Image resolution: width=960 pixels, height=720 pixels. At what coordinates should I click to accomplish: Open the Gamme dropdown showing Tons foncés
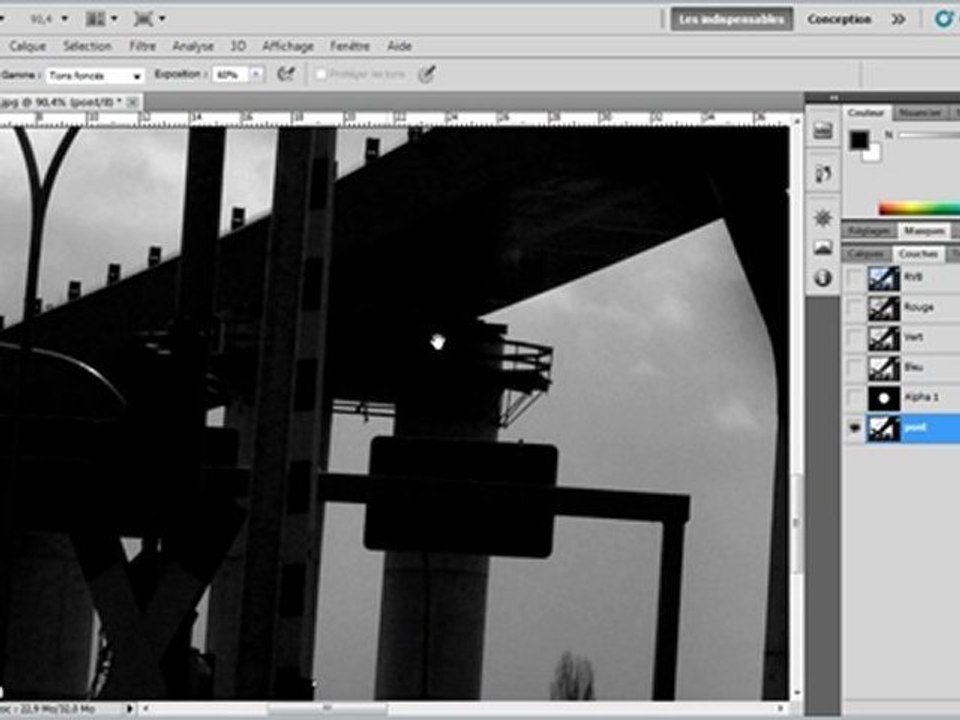(95, 75)
